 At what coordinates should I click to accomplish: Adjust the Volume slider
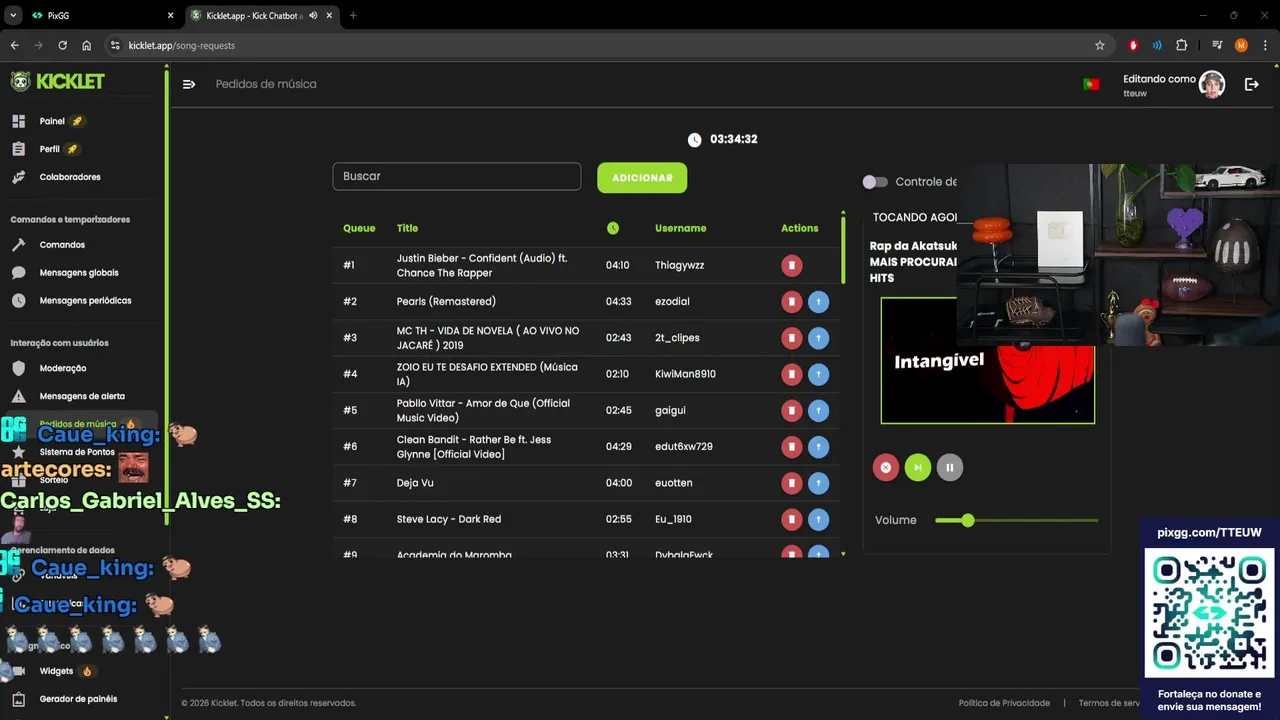(1017, 520)
